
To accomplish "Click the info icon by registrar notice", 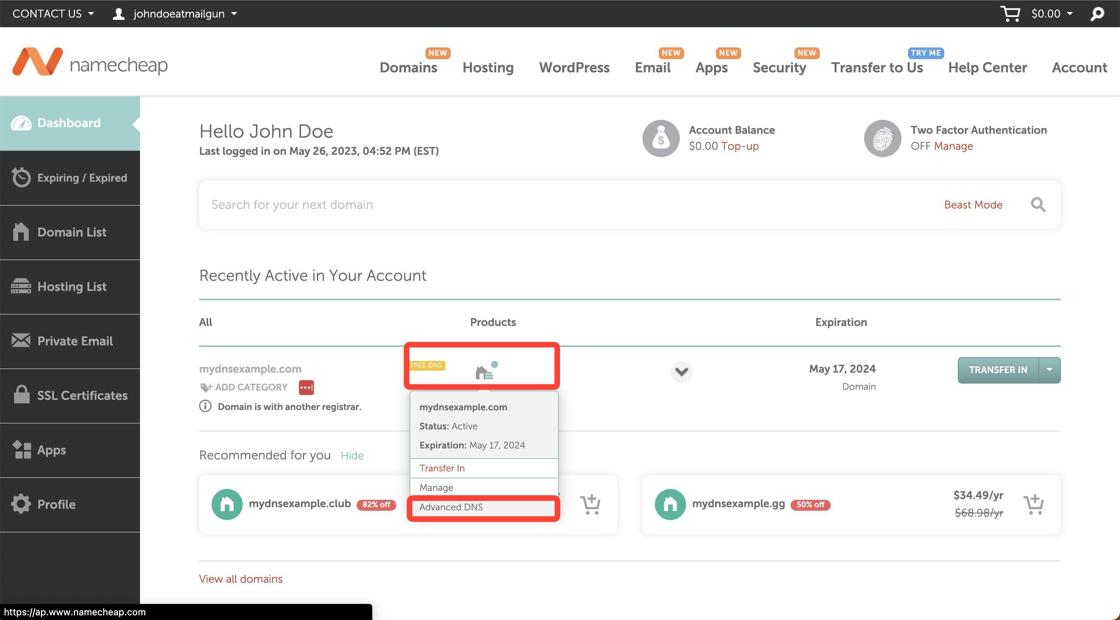I will (x=205, y=406).
